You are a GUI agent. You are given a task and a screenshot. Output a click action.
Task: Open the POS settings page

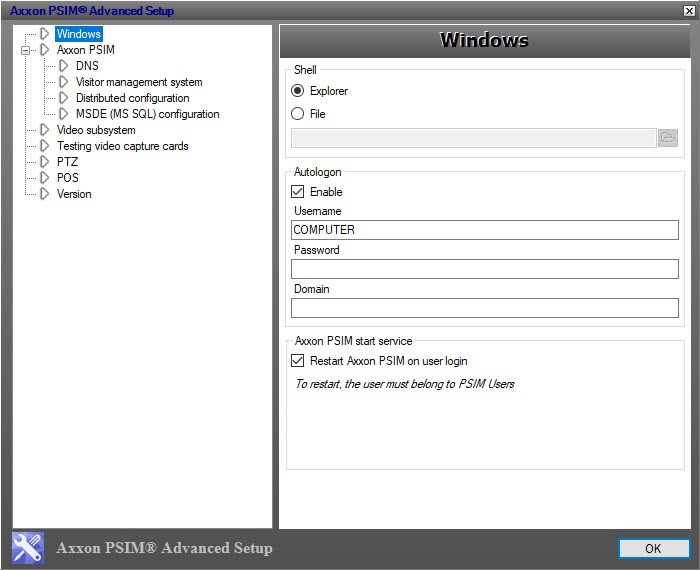tap(67, 178)
